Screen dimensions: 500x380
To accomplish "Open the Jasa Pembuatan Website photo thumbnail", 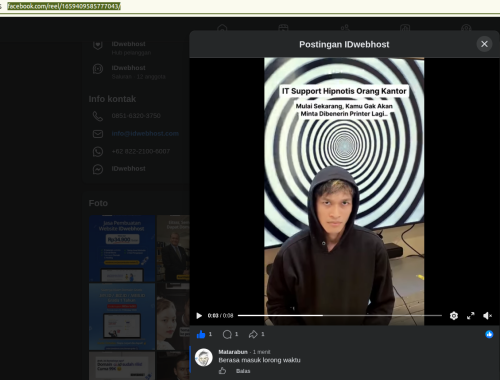I will pyautogui.click(x=122, y=249).
